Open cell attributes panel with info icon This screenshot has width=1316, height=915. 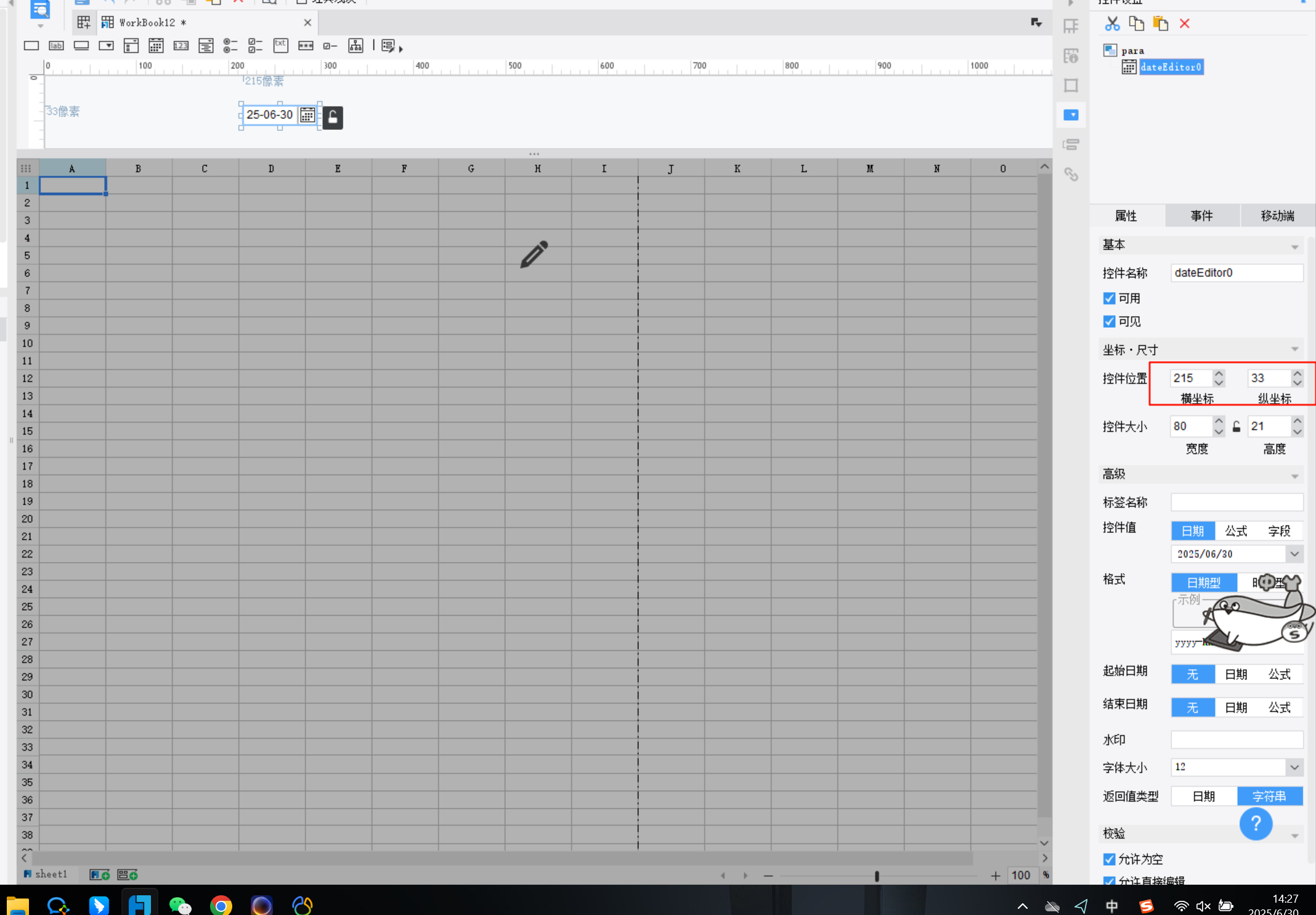pyautogui.click(x=1071, y=55)
